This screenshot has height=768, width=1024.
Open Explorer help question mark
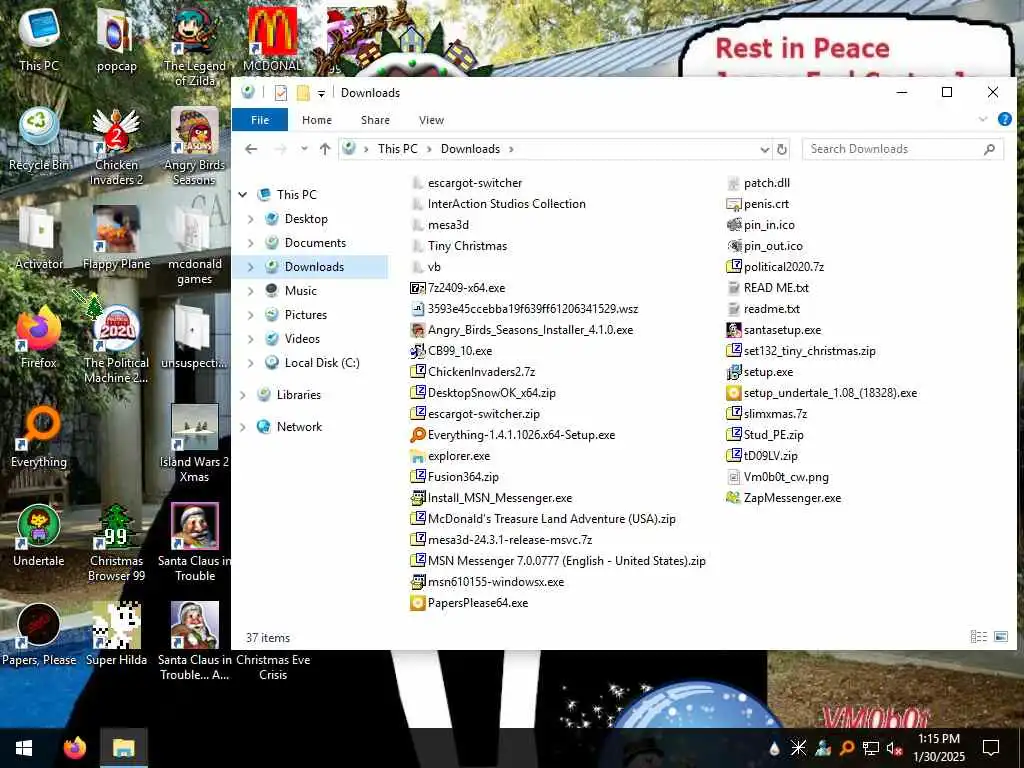pyautogui.click(x=1004, y=120)
